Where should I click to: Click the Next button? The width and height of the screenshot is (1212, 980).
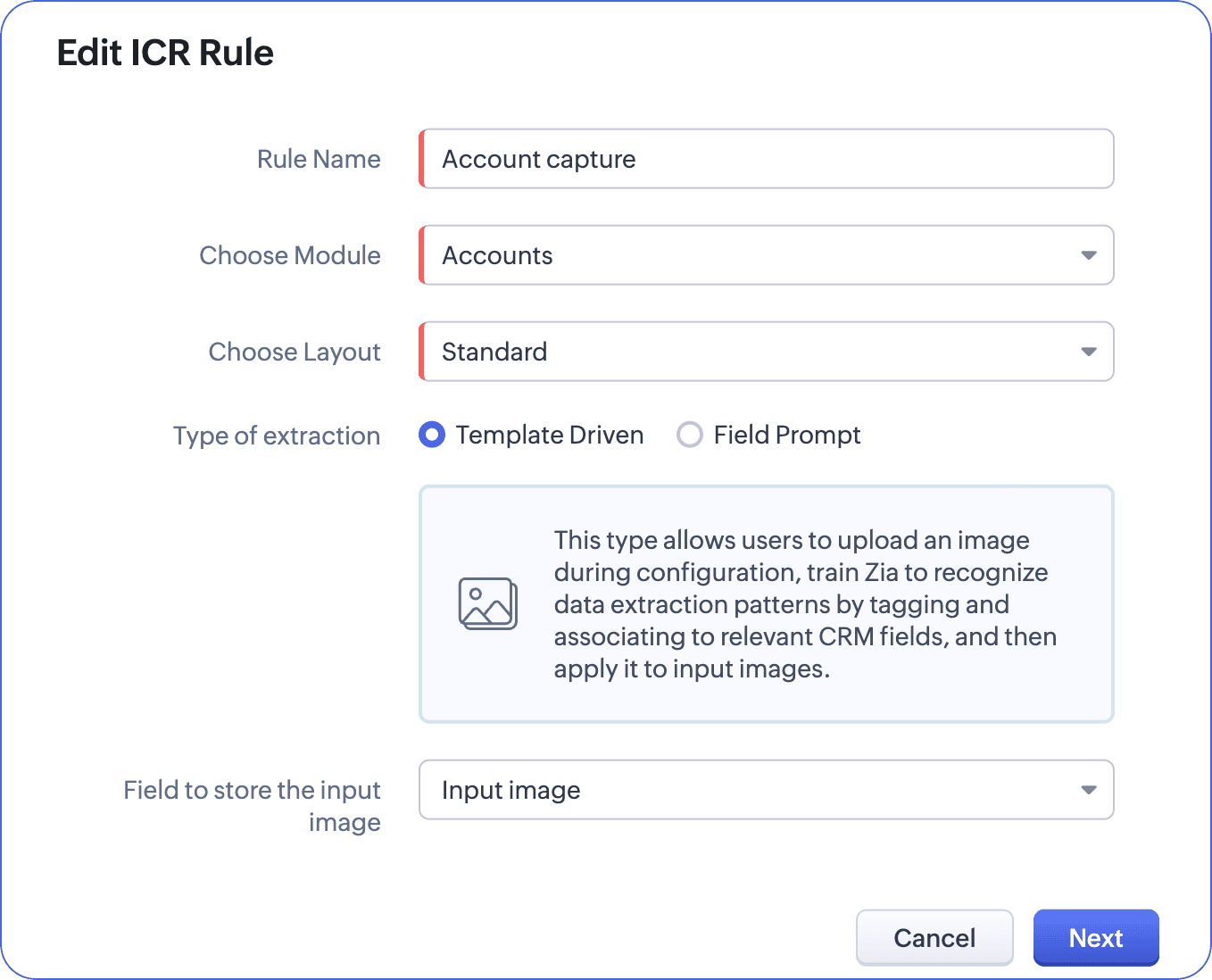1095,938
